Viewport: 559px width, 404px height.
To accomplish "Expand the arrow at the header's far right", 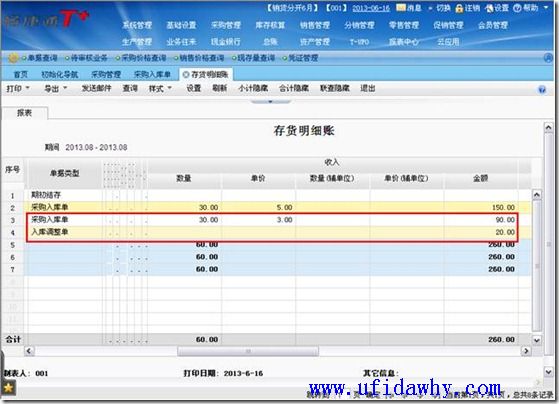I will click(546, 7).
